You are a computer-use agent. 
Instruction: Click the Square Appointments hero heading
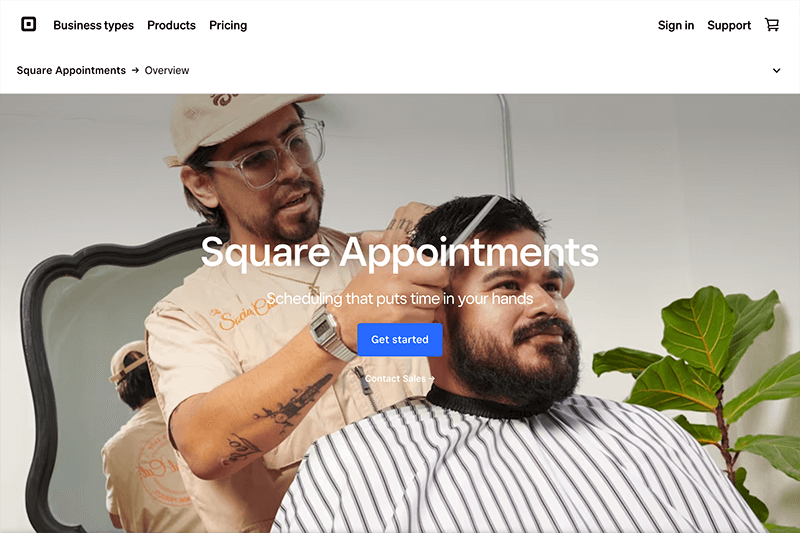tap(399, 252)
